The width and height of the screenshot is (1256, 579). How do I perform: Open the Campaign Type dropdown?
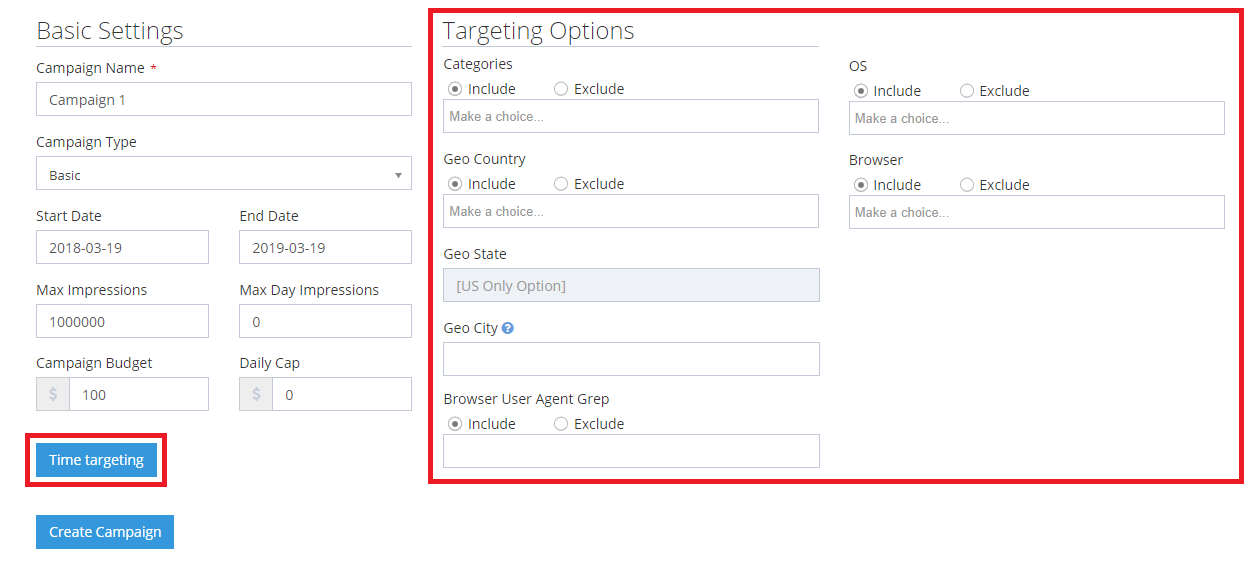(223, 172)
